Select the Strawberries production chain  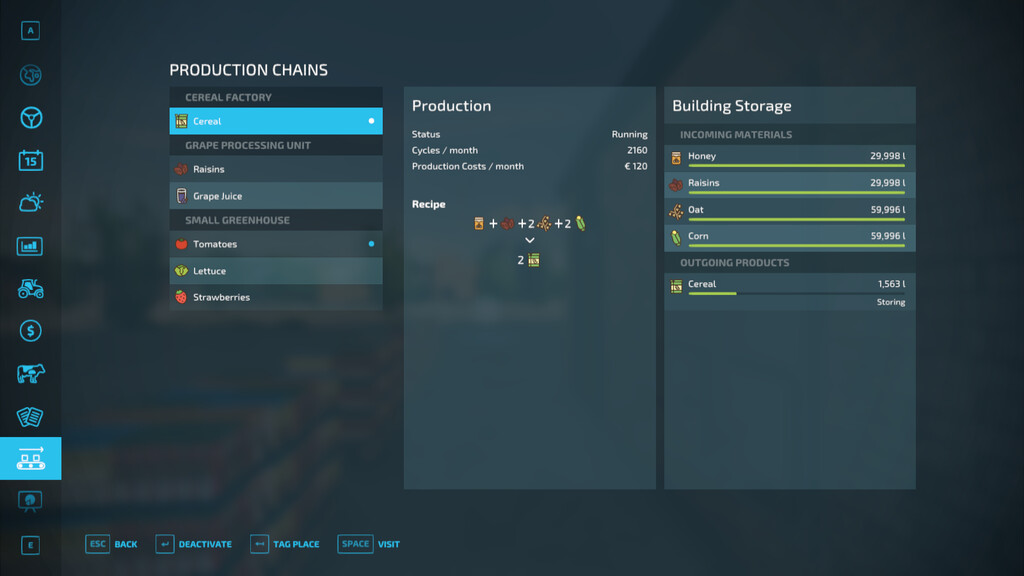pos(275,297)
